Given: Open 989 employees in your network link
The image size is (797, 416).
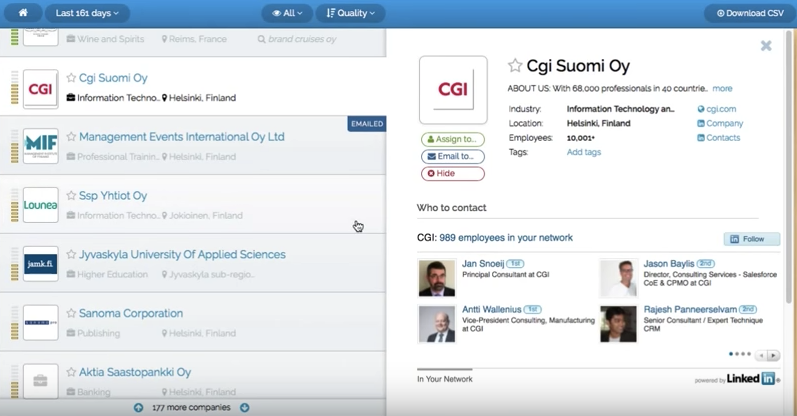Looking at the screenshot, I should [506, 237].
